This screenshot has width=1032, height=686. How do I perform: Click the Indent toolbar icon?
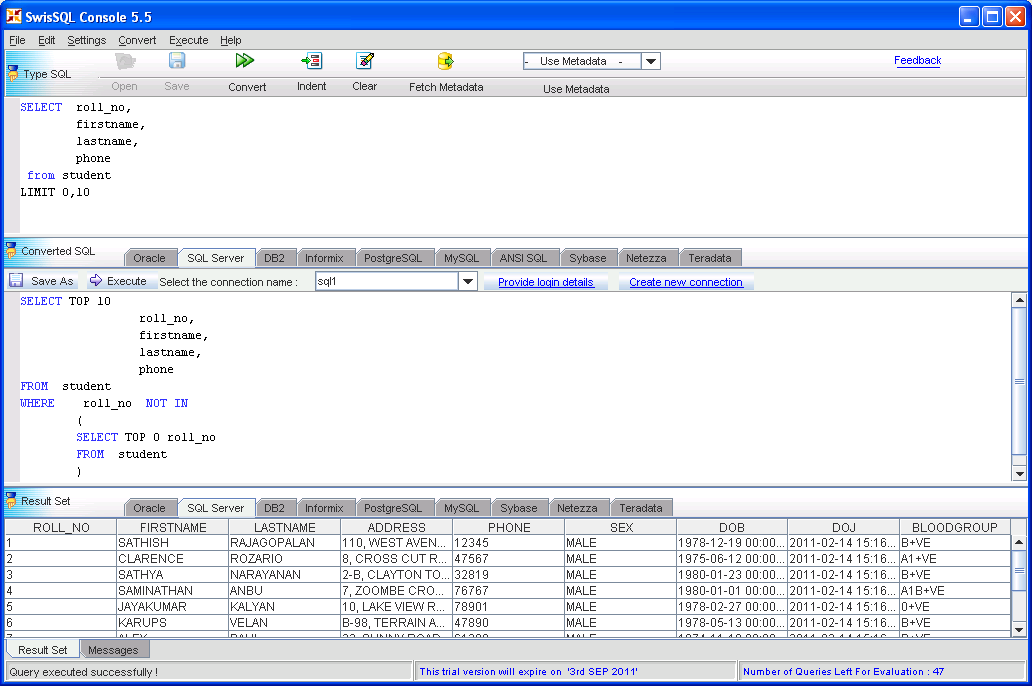click(311, 61)
